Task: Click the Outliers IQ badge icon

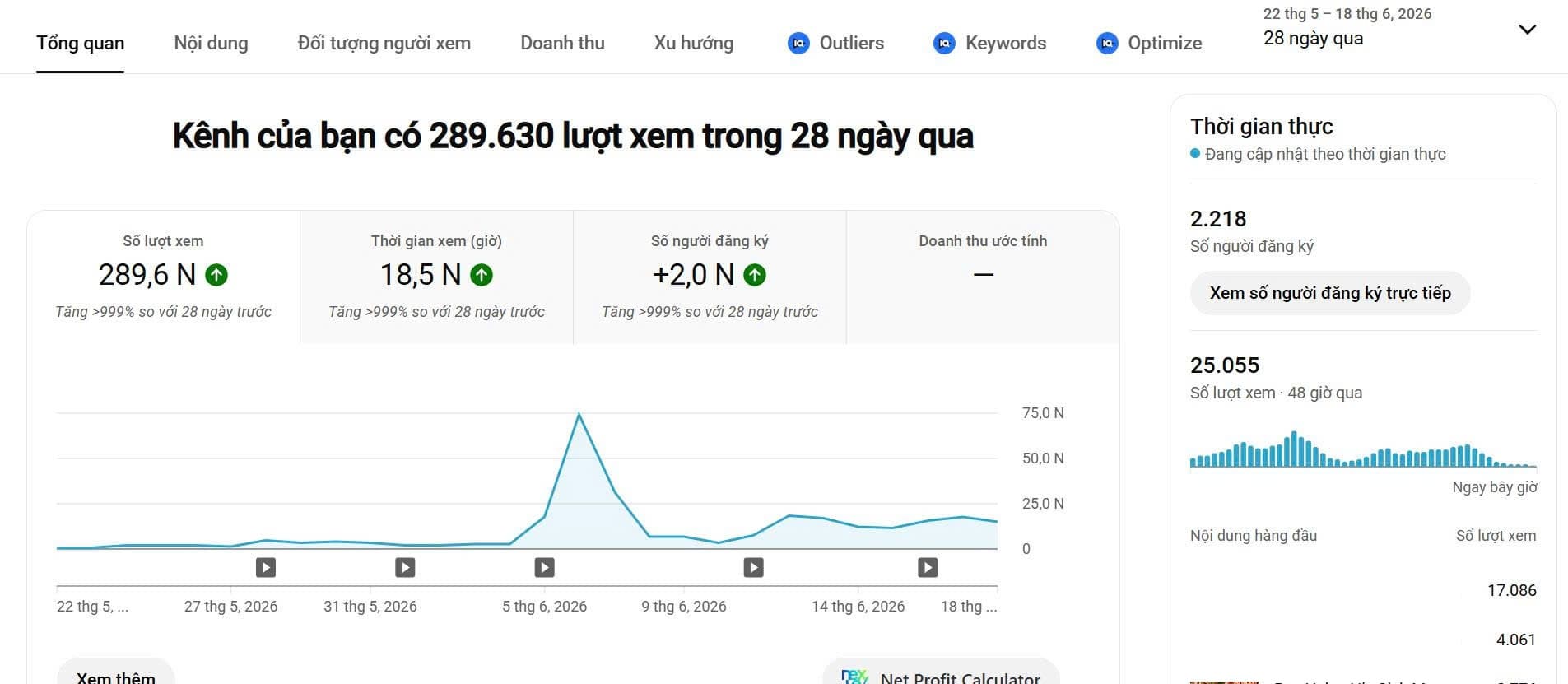Action: point(798,43)
